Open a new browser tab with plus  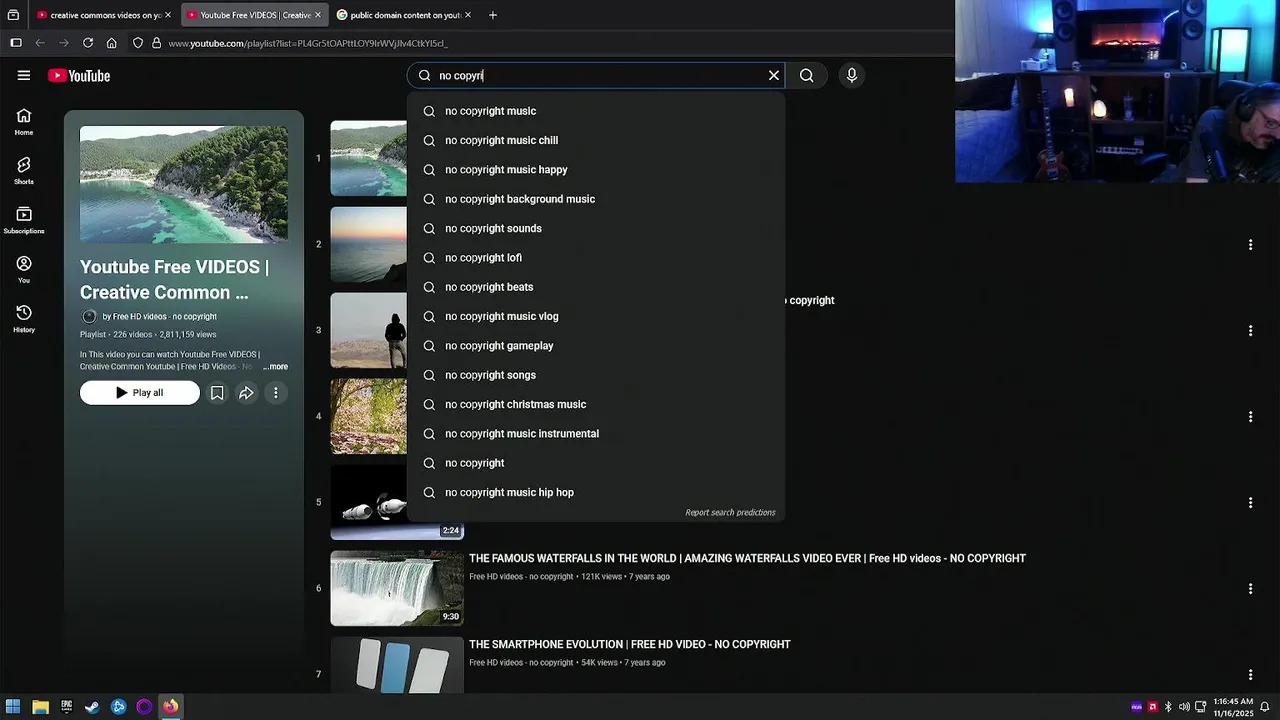pos(493,15)
